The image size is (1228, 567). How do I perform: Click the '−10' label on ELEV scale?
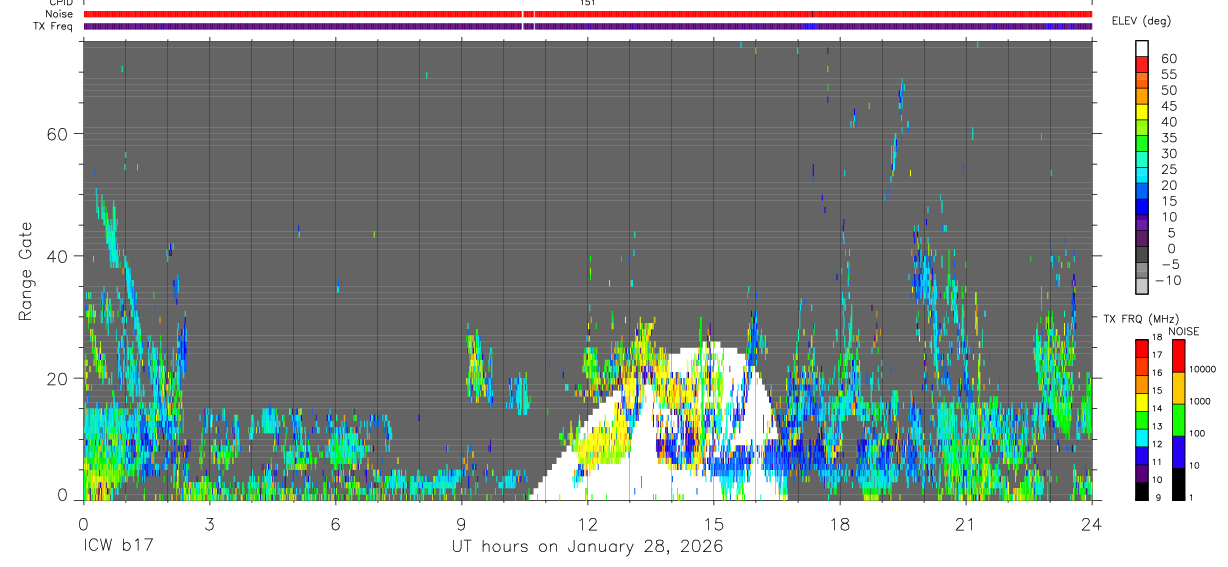[x=1166, y=281]
